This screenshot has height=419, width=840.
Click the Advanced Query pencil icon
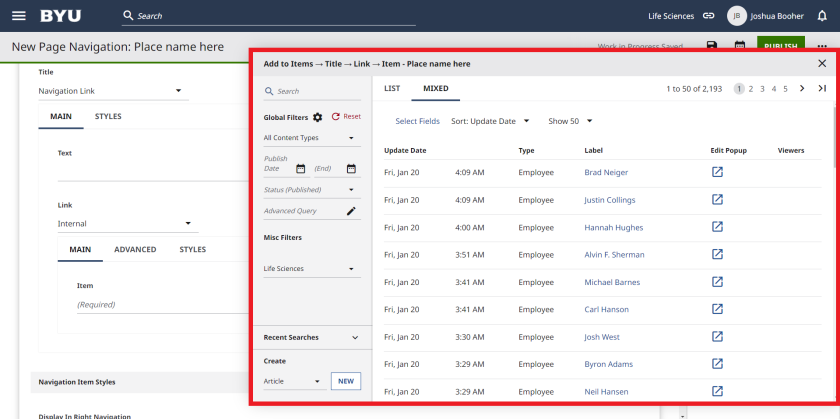[351, 211]
